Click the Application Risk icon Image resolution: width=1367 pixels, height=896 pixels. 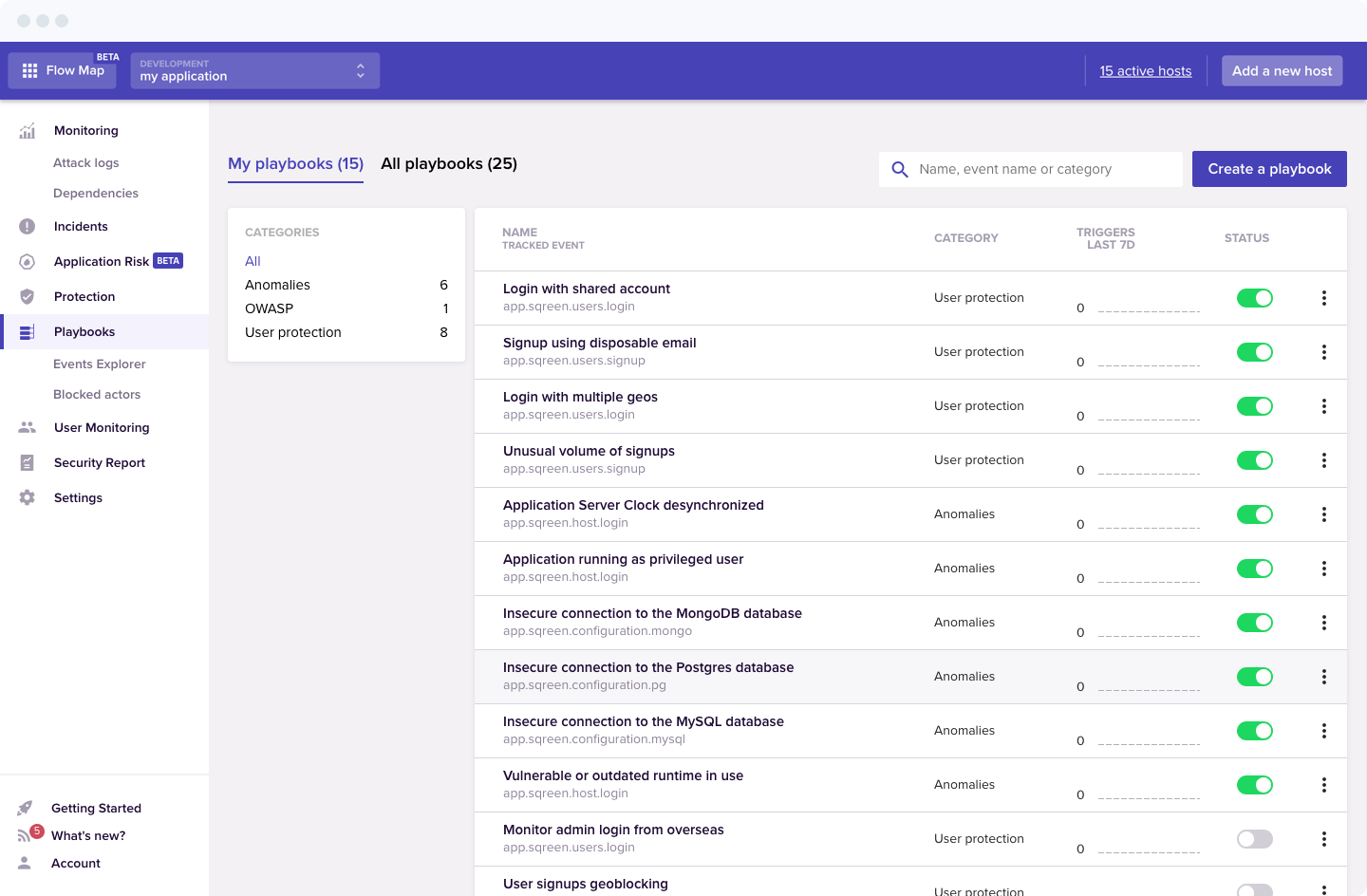coord(28,262)
